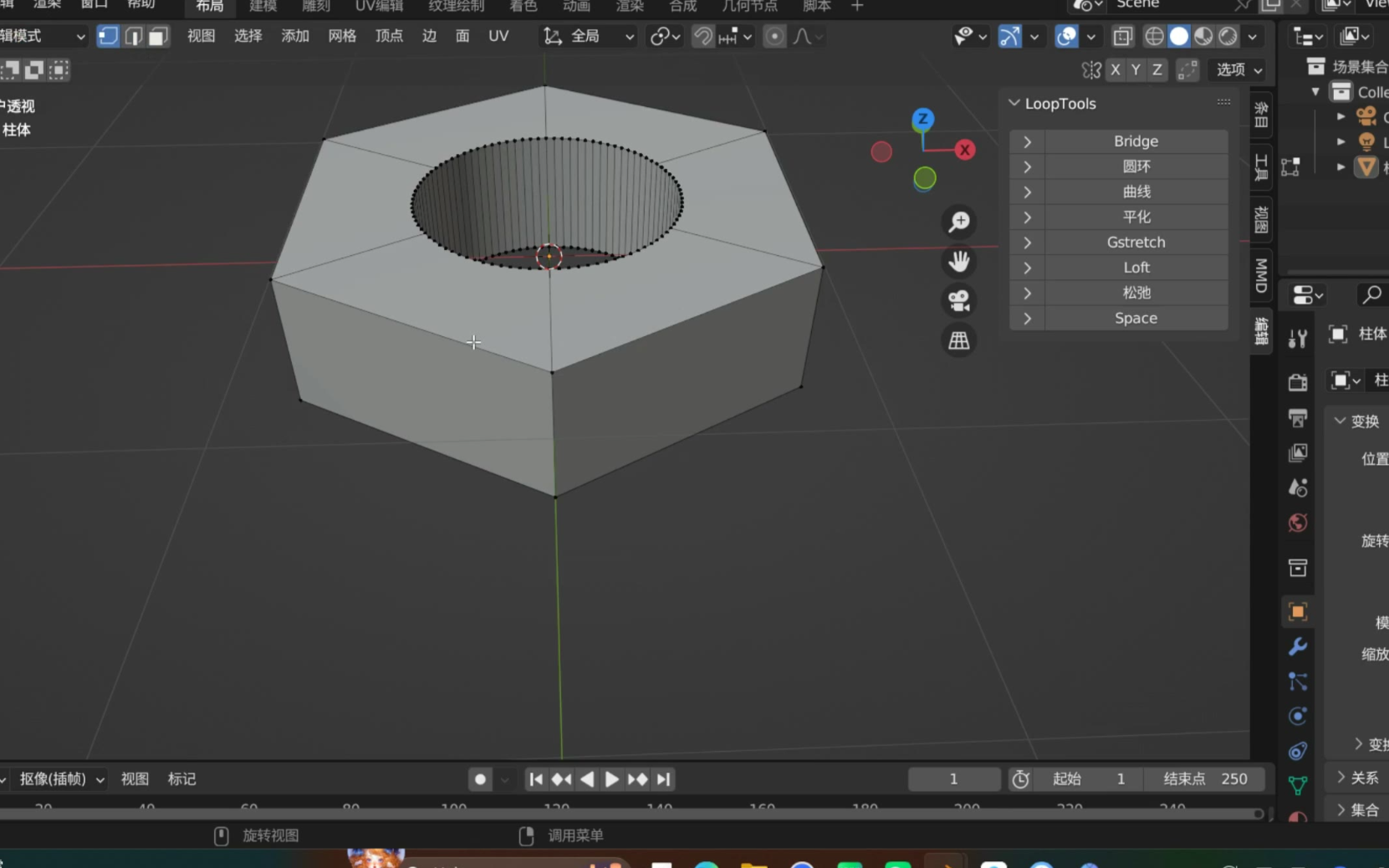Click the Loft button

click(1135, 268)
